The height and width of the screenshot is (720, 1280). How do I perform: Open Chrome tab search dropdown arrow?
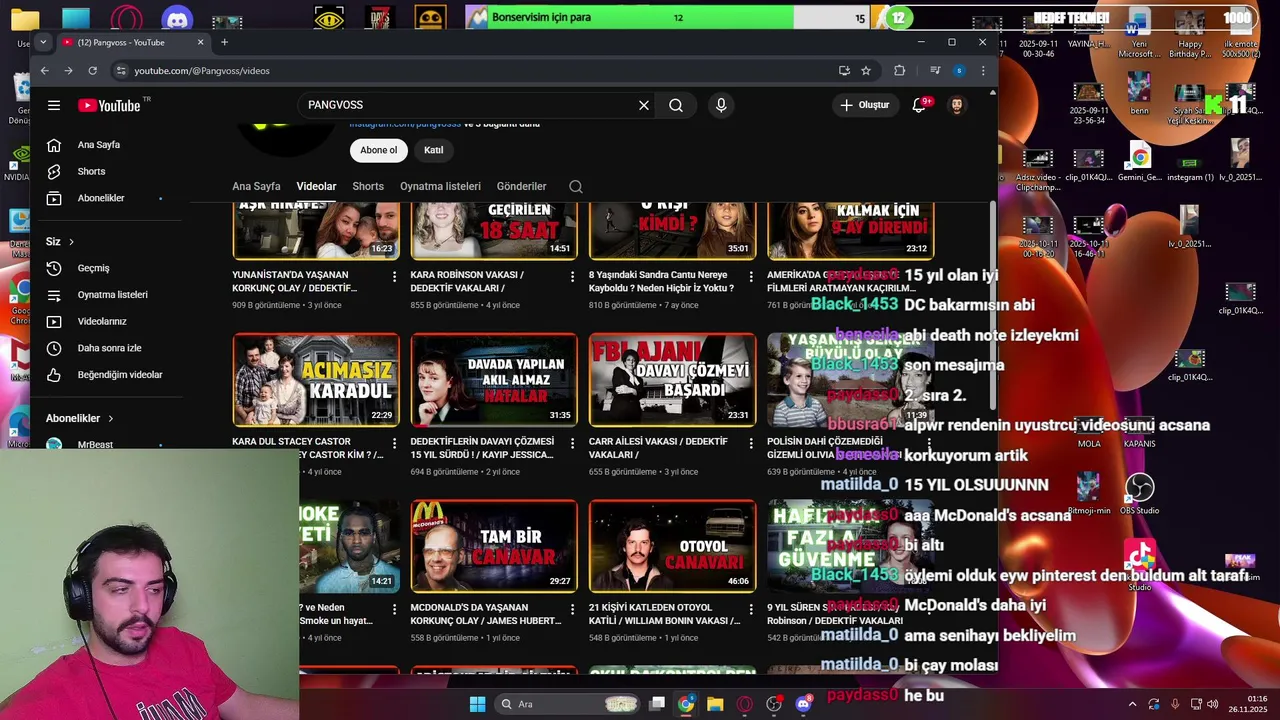[42, 42]
